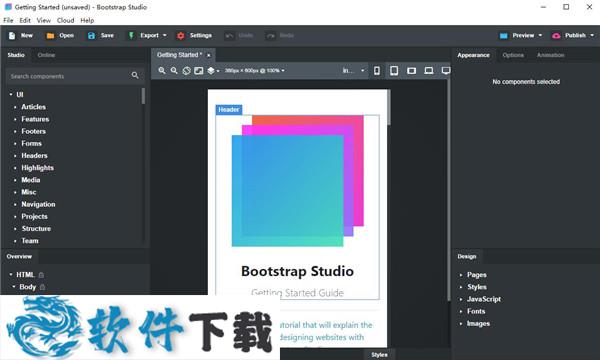This screenshot has width=600, height=360.
Task: Switch to the Options tab
Action: click(x=513, y=55)
